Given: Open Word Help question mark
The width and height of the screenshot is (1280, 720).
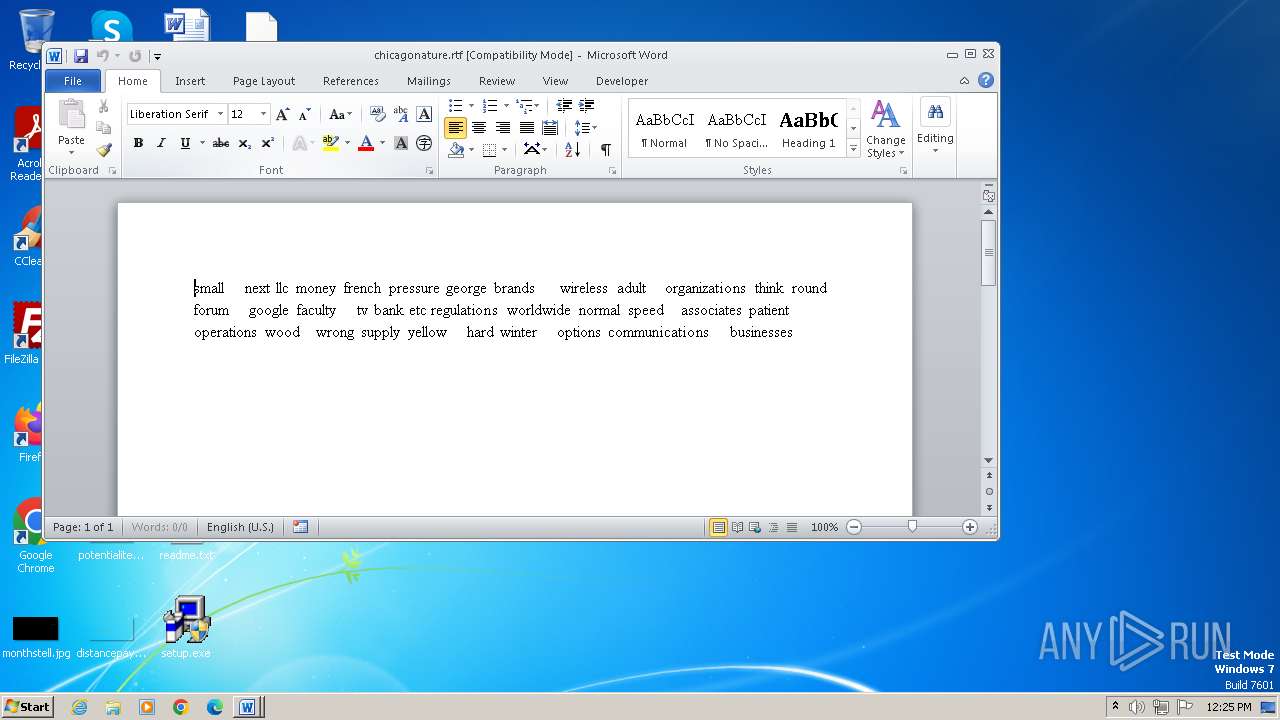Looking at the screenshot, I should tap(986, 81).
